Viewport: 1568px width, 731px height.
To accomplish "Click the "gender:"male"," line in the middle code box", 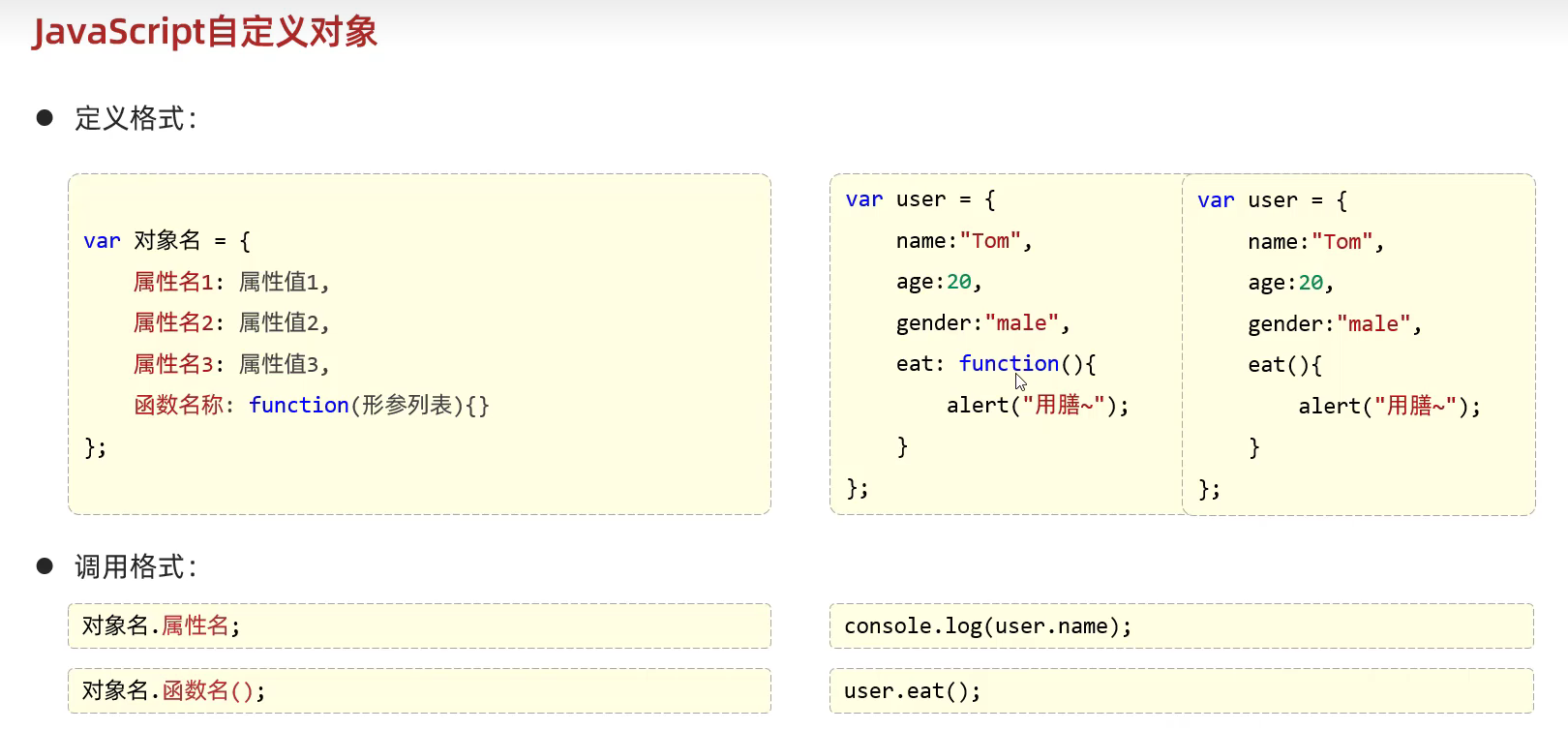I will pos(982,323).
